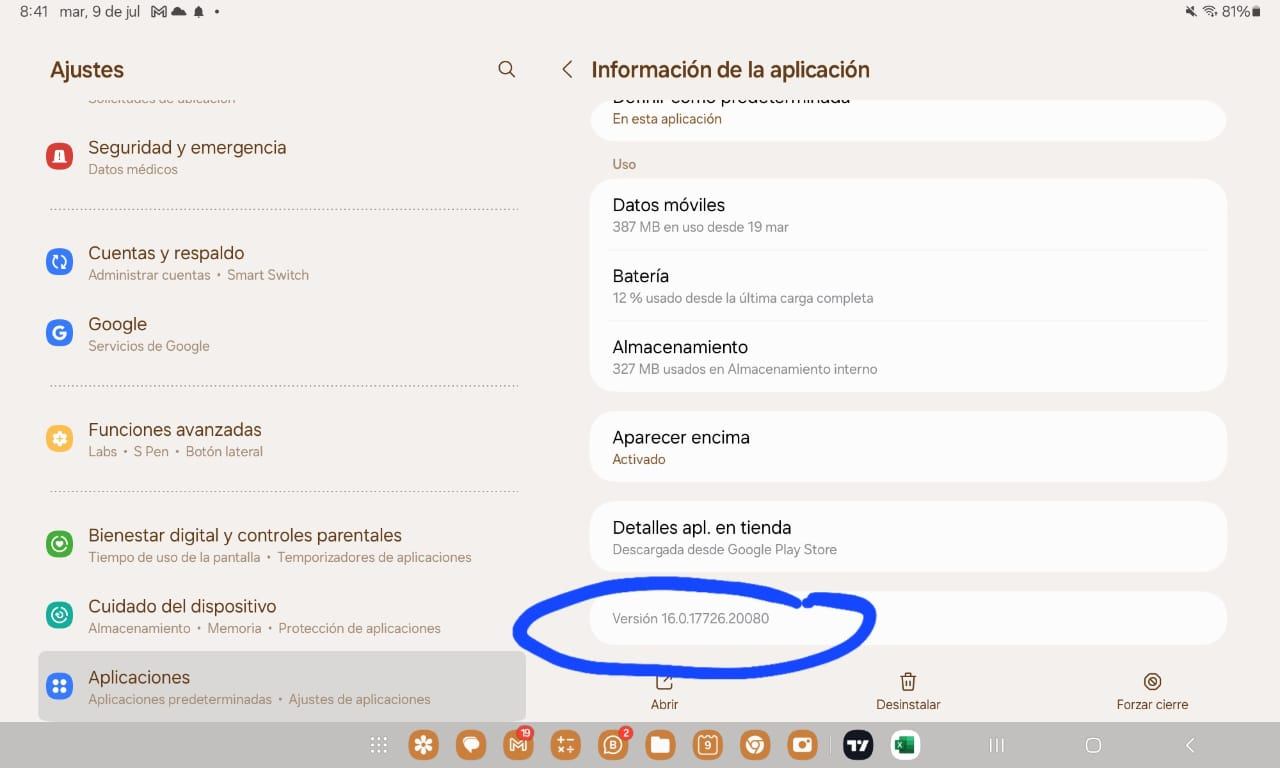Tap the Cuentas y respaldo sync icon

click(59, 262)
